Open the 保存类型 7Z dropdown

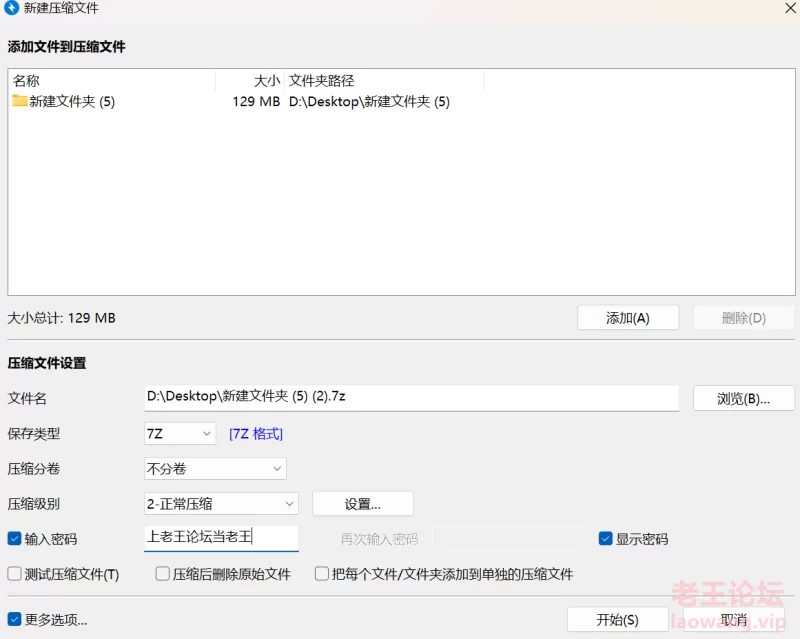180,434
